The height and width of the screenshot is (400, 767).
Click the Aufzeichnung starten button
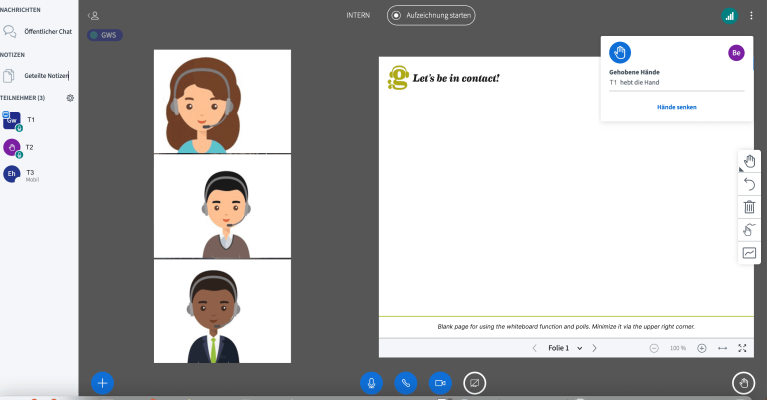coord(431,16)
